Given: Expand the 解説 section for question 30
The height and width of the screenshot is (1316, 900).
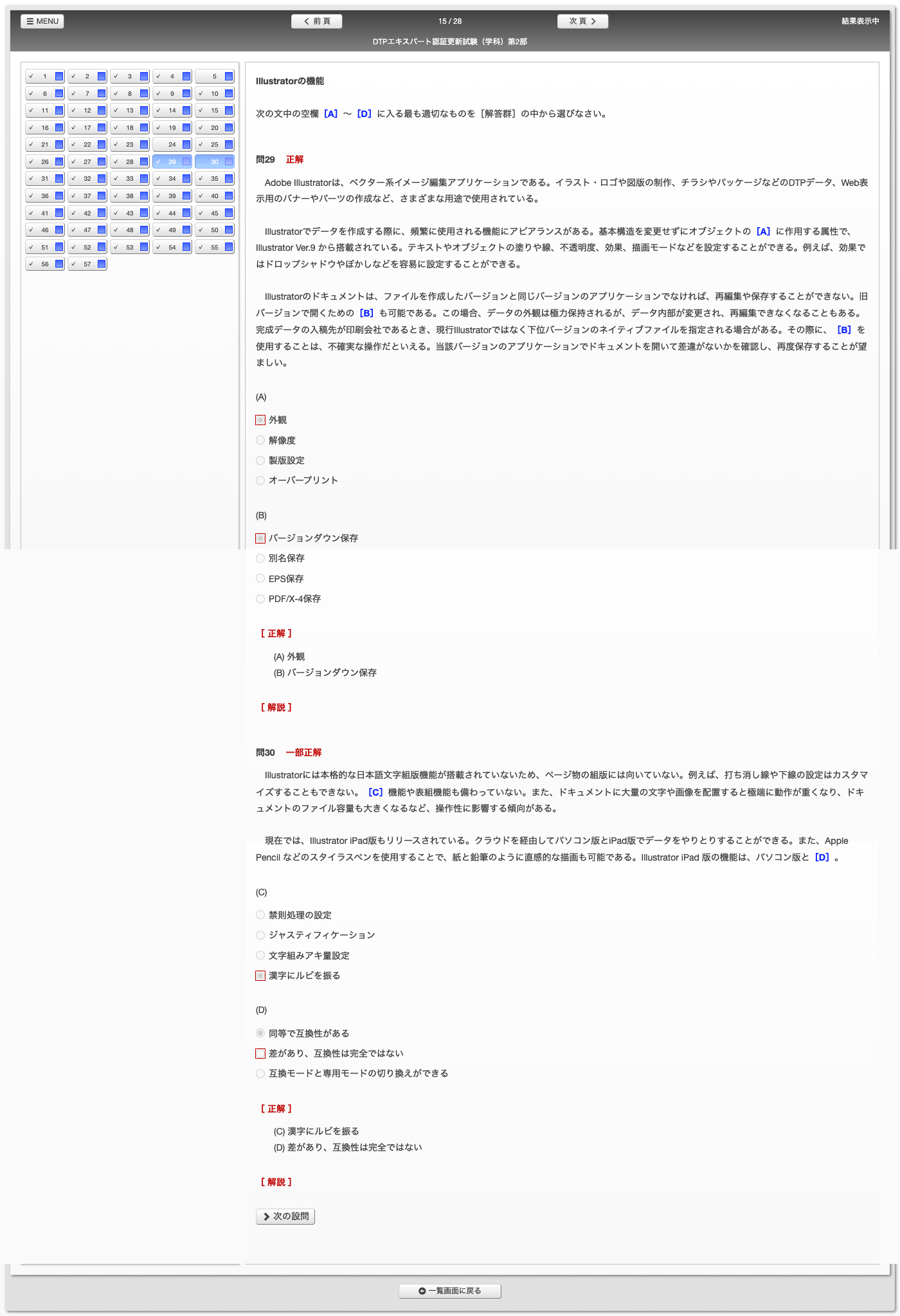Looking at the screenshot, I should click(x=276, y=1182).
